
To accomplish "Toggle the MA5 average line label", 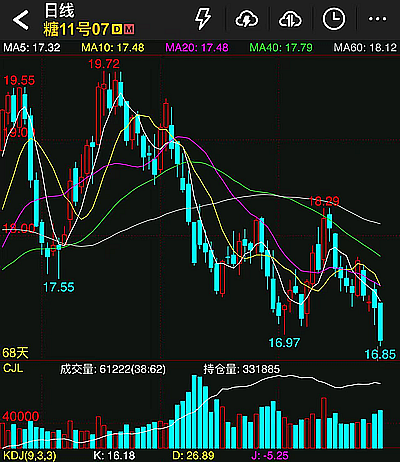I will point(32,47).
